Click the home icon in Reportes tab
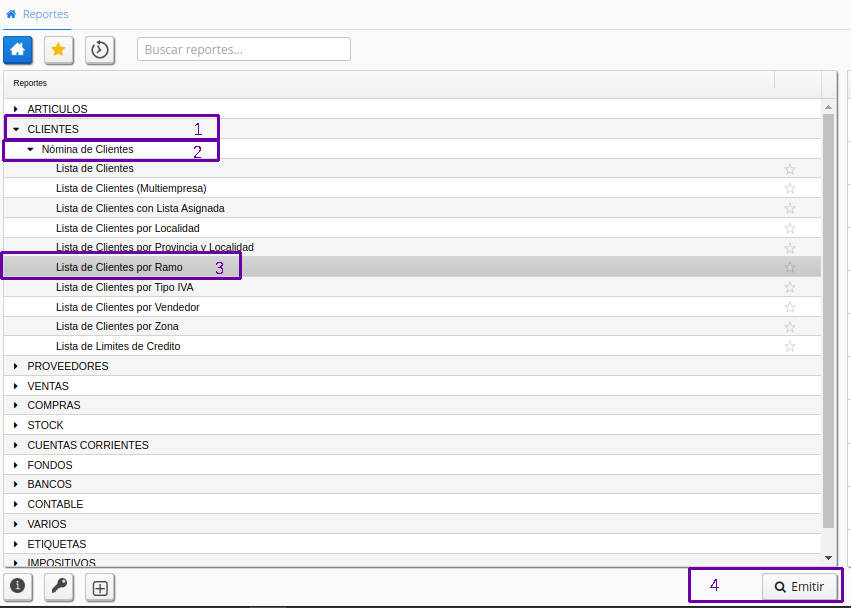851x608 pixels. coord(11,14)
